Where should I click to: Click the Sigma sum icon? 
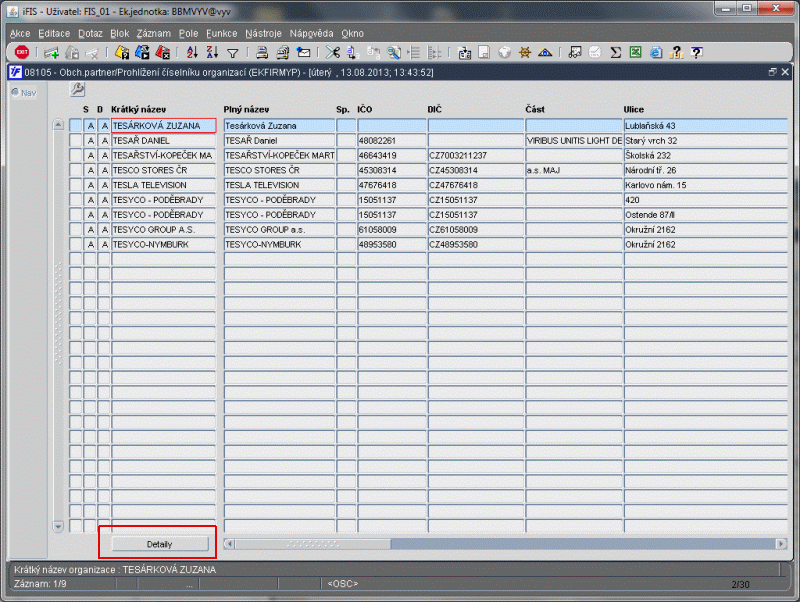click(x=616, y=52)
